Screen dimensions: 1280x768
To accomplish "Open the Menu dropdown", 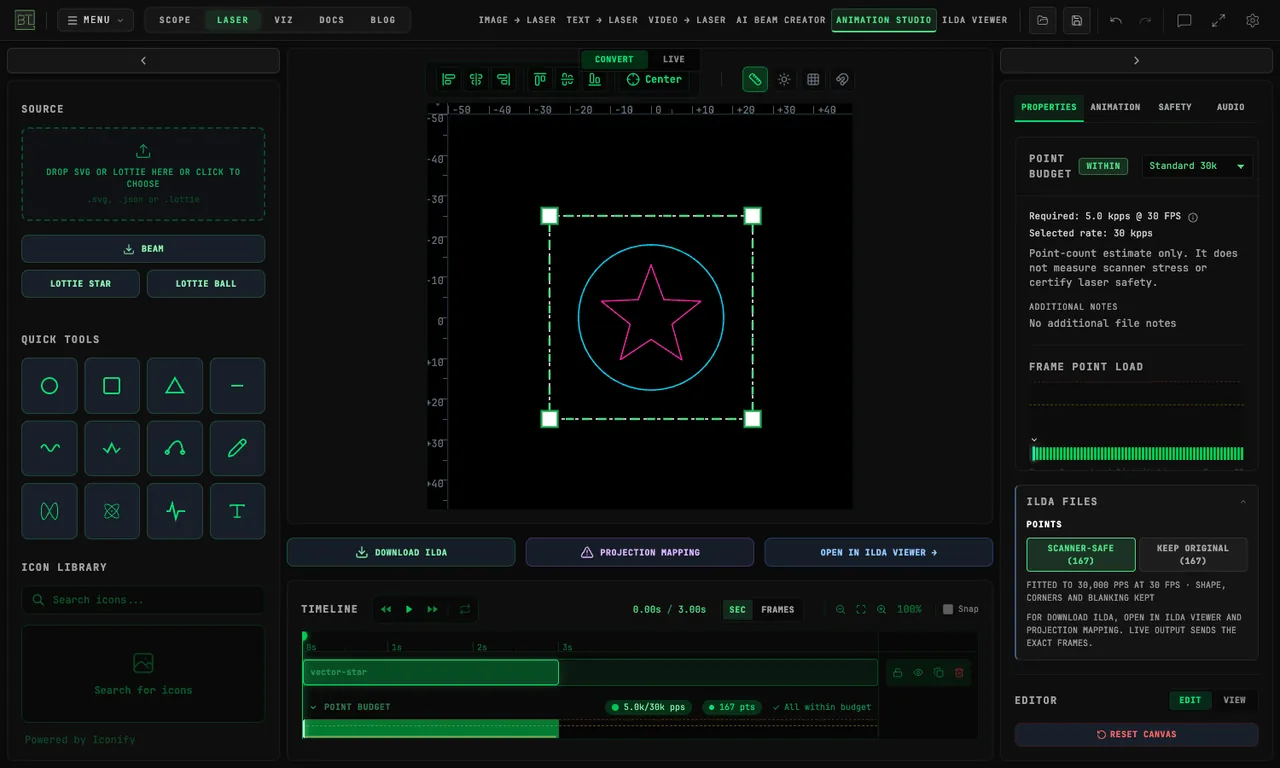I will click(x=95, y=20).
